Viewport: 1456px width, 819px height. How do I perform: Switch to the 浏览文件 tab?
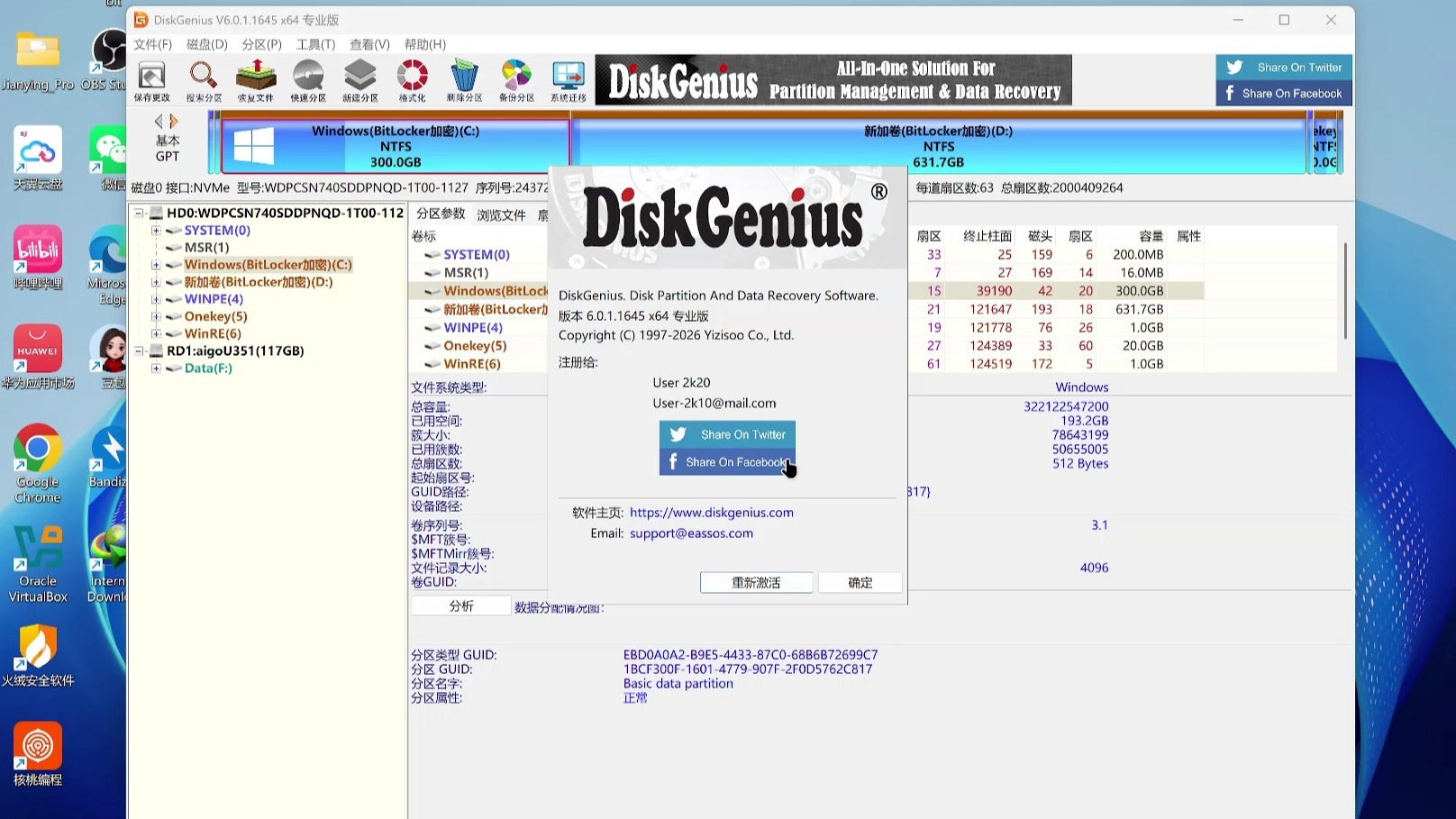tap(501, 214)
